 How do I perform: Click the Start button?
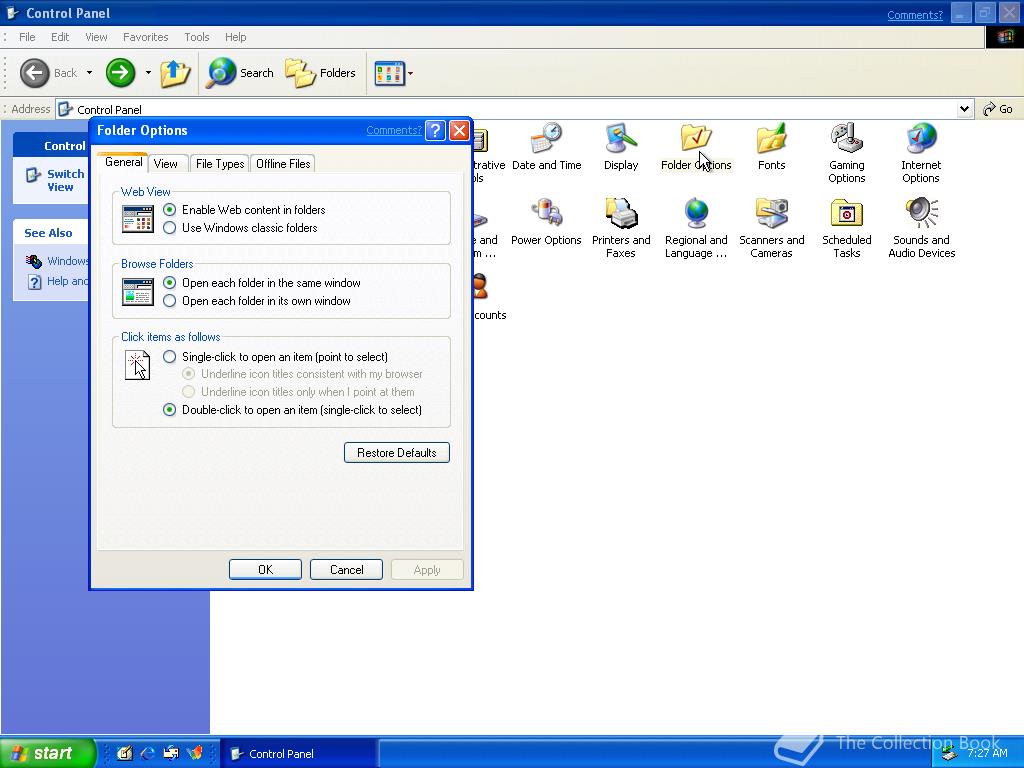47,753
